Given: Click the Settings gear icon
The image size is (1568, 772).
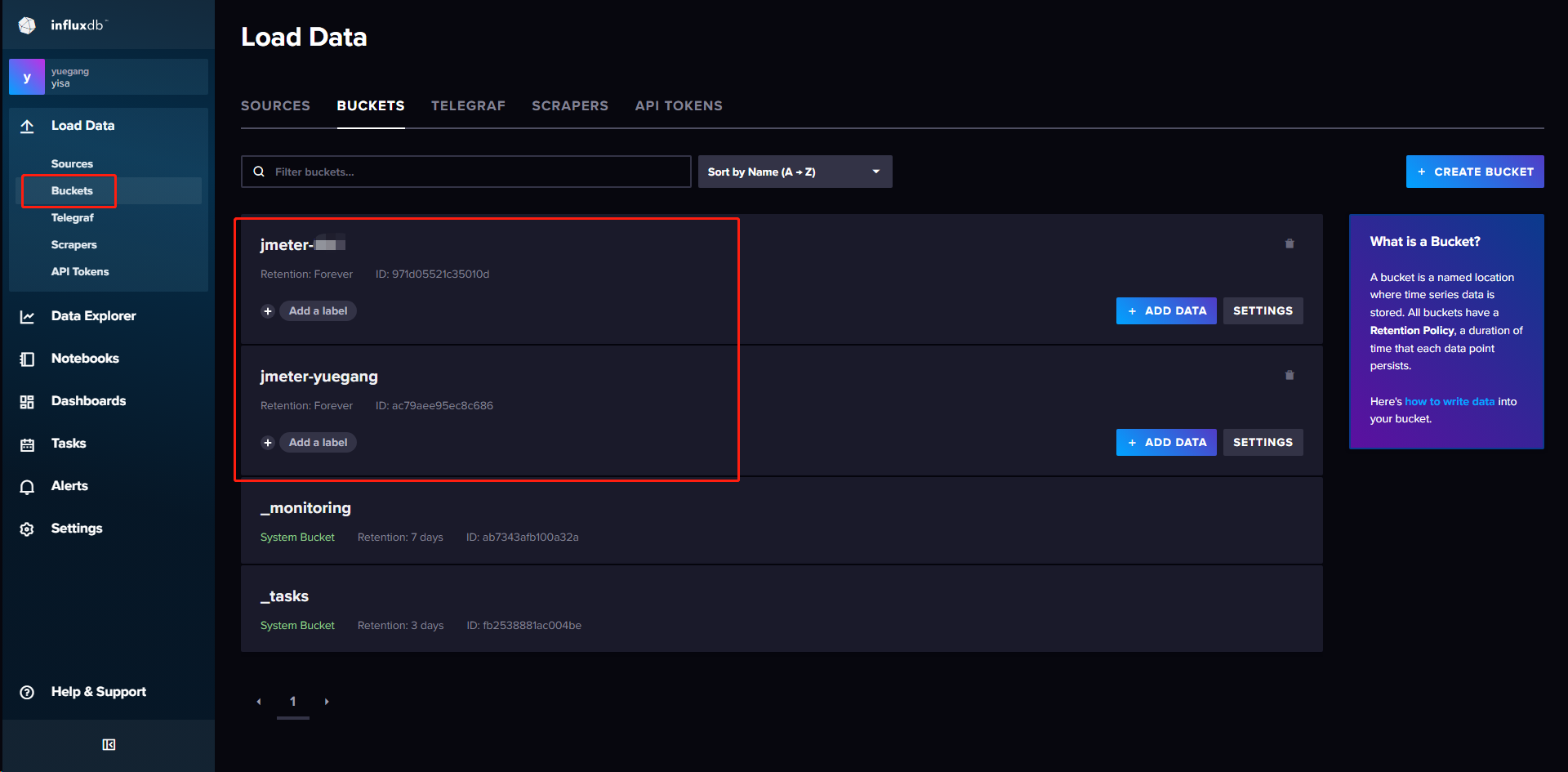Looking at the screenshot, I should coord(27,529).
